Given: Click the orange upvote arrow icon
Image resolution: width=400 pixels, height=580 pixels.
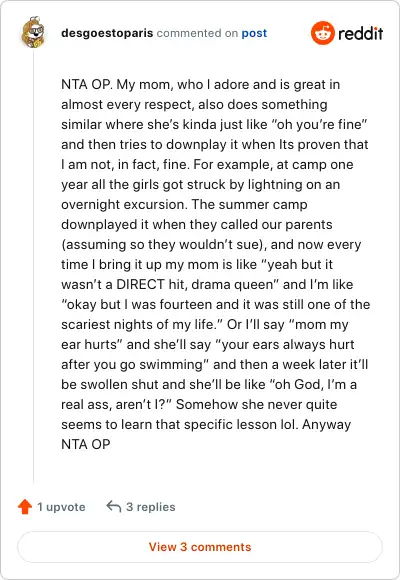Looking at the screenshot, I should (25, 506).
